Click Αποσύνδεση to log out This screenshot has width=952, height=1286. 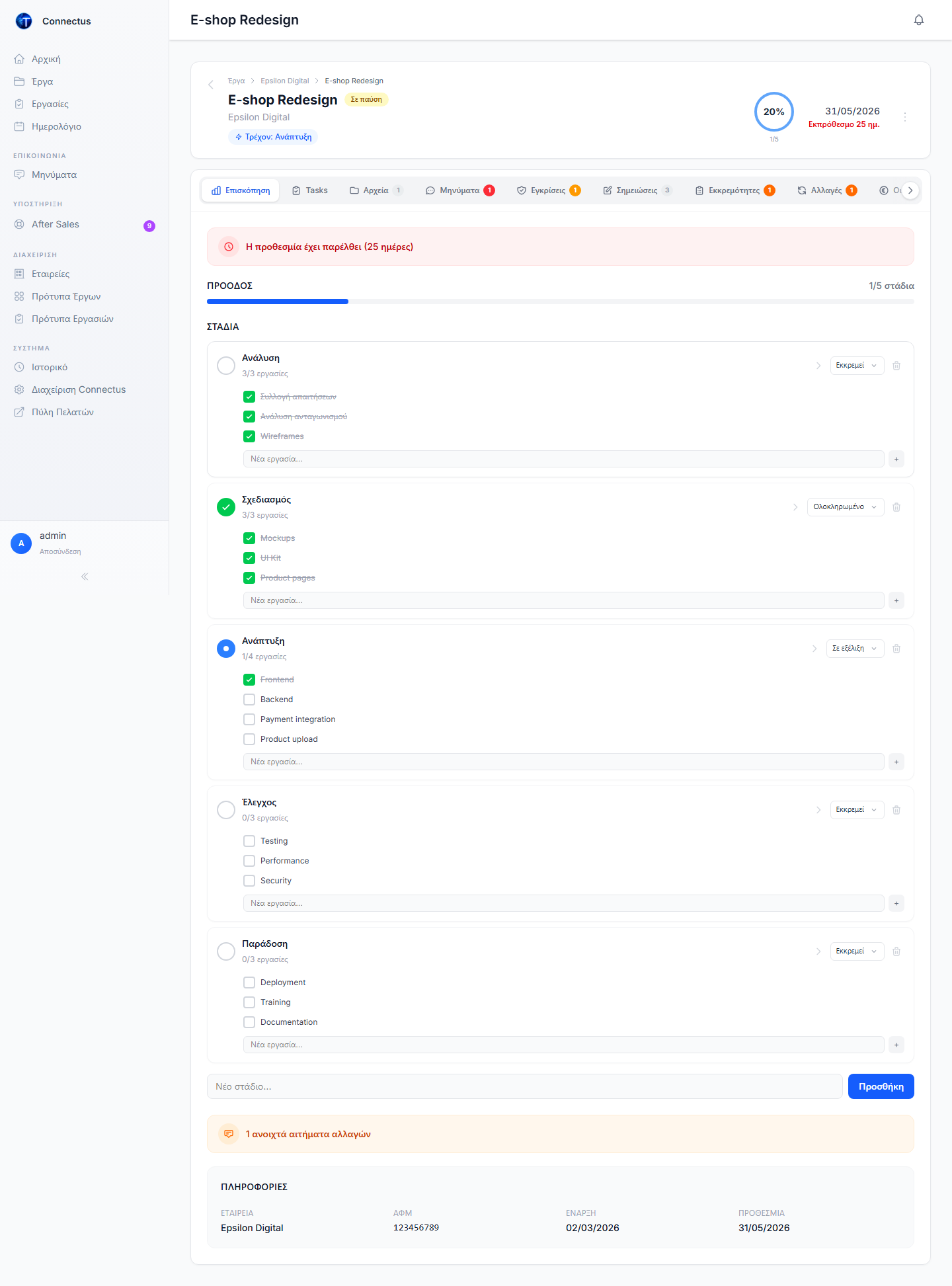(x=60, y=551)
